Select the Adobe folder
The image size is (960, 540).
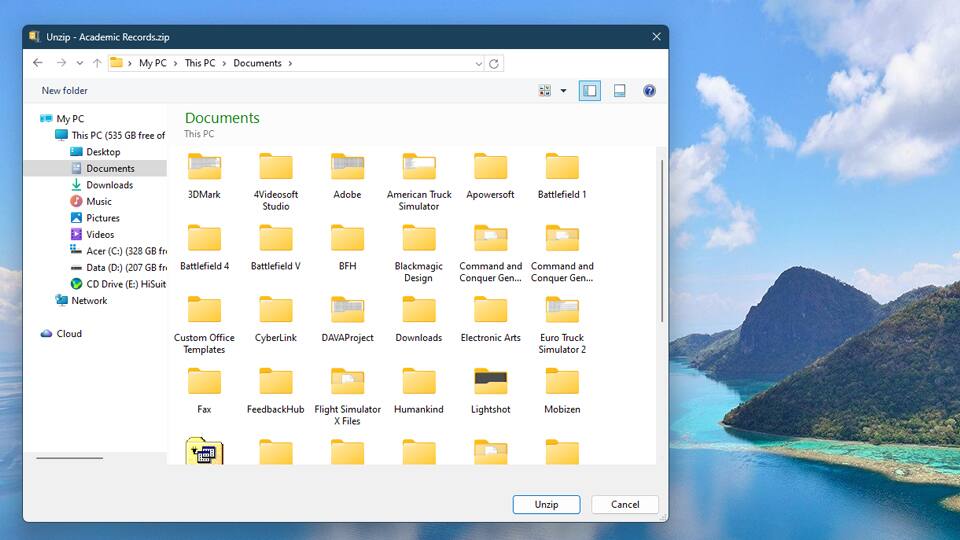pyautogui.click(x=347, y=176)
